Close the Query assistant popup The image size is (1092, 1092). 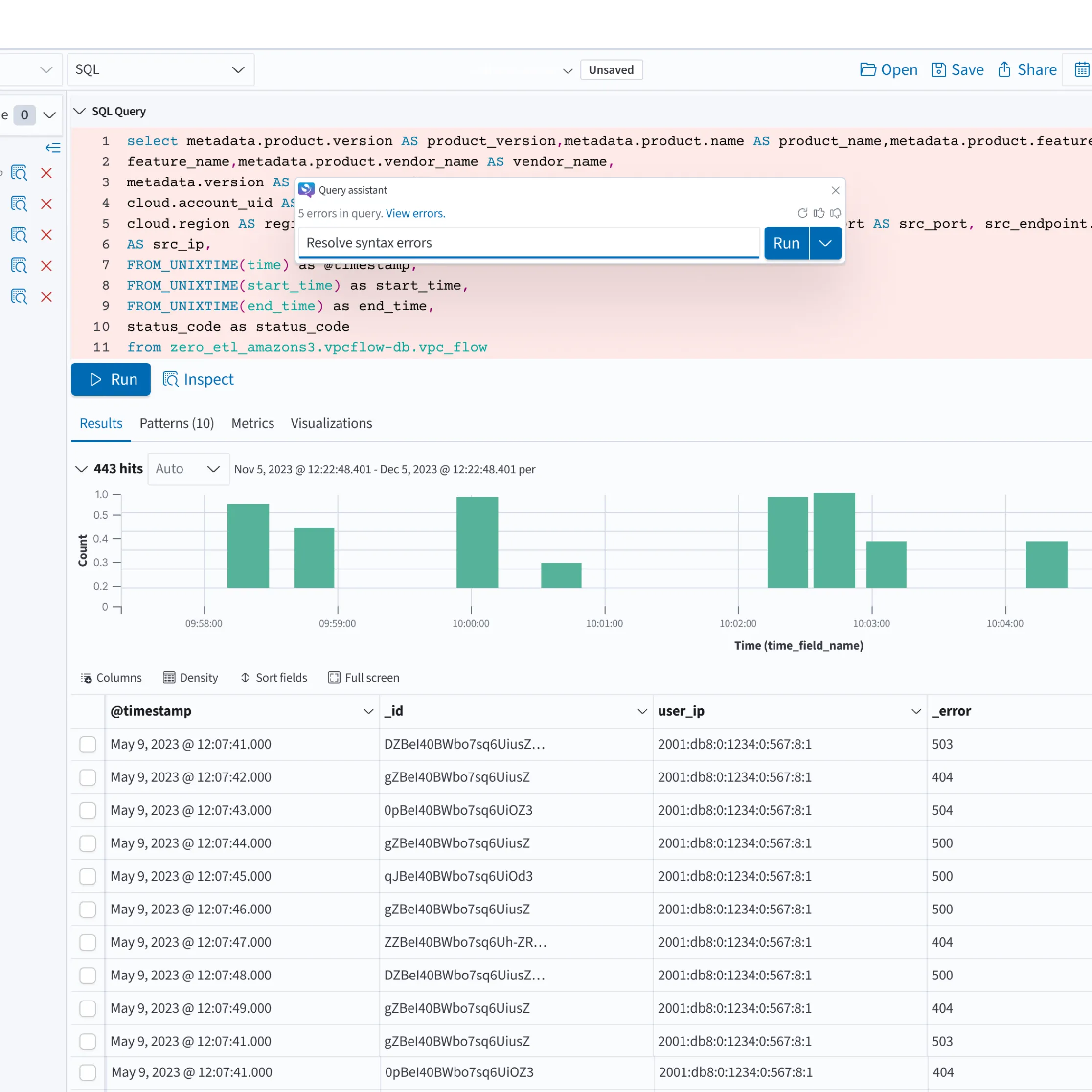point(835,190)
